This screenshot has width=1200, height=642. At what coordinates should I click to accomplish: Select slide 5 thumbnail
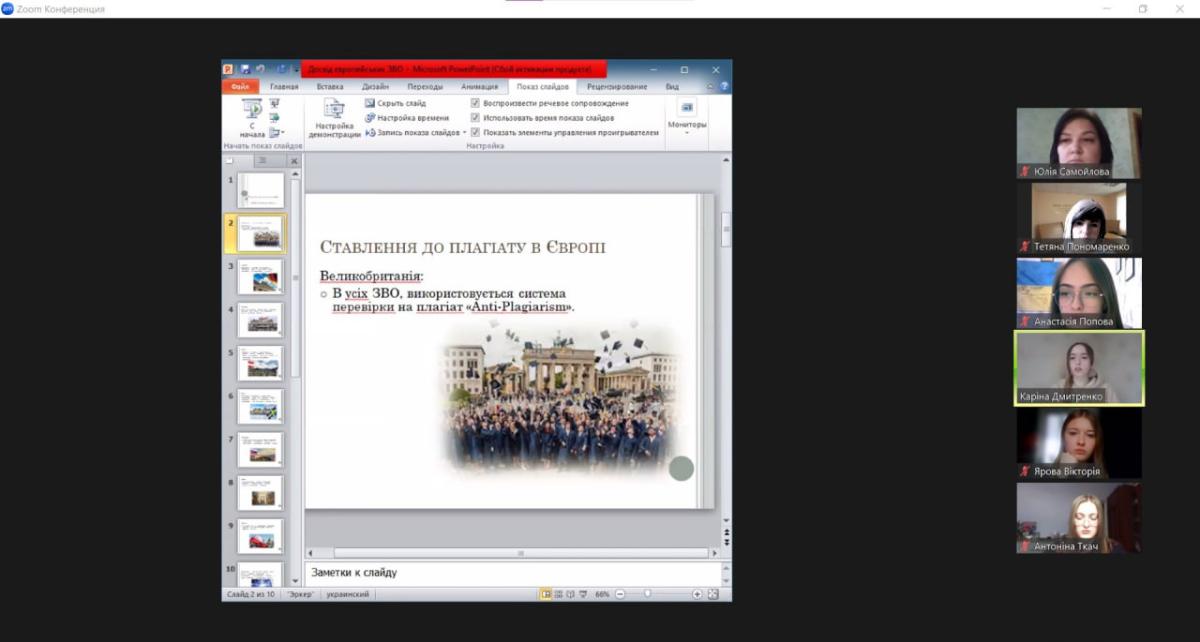coord(260,363)
